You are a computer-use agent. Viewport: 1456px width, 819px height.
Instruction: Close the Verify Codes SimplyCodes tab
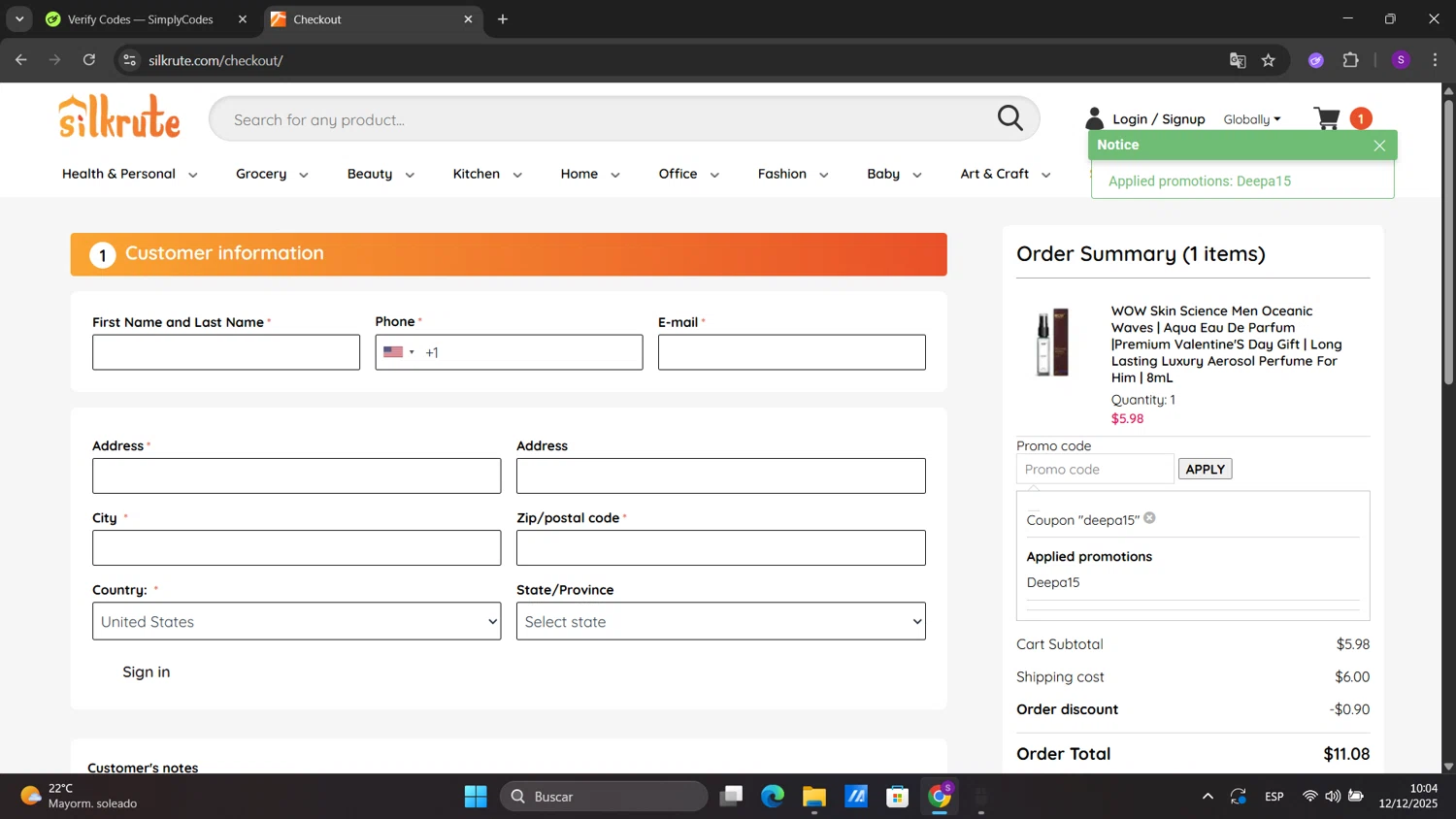[243, 19]
